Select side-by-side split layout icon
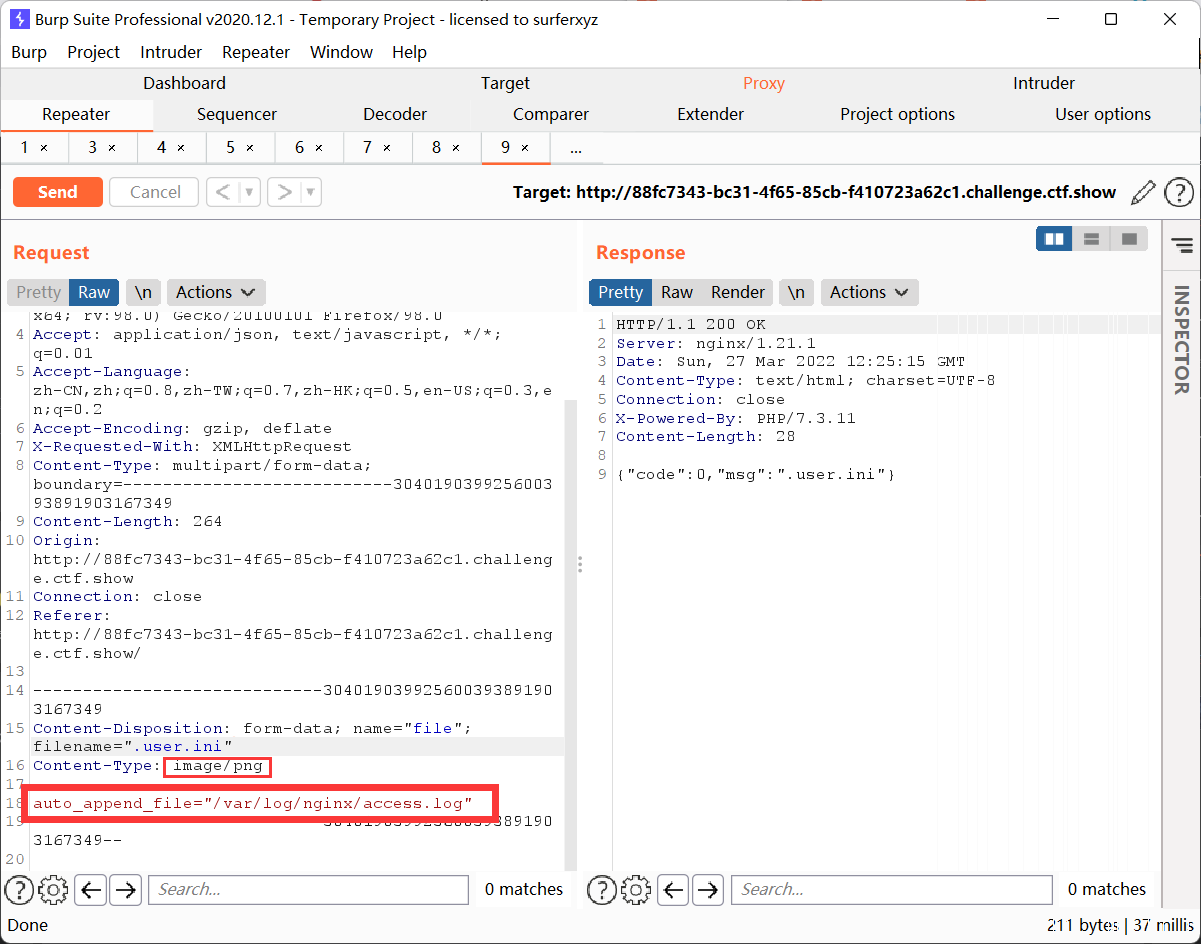The height and width of the screenshot is (944, 1201). 1054,239
